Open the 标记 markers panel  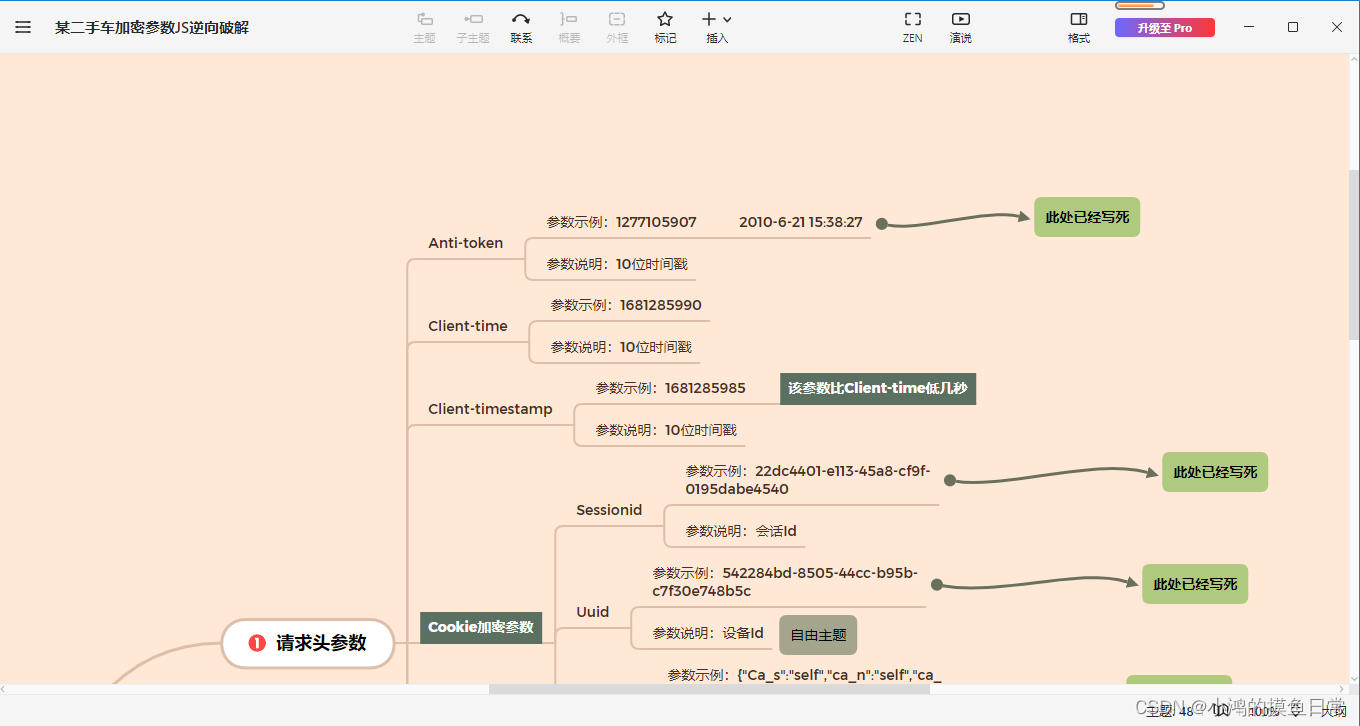click(x=665, y=27)
